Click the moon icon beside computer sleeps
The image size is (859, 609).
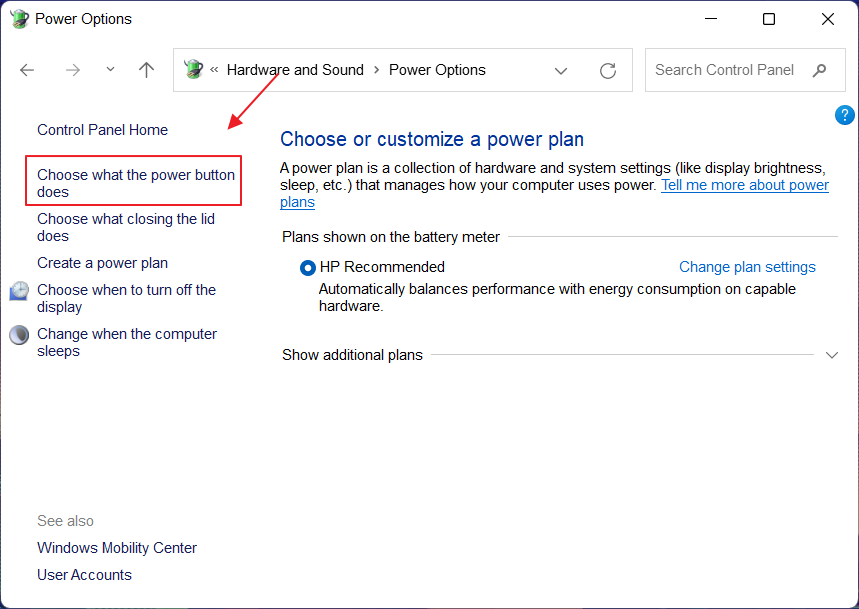19,335
